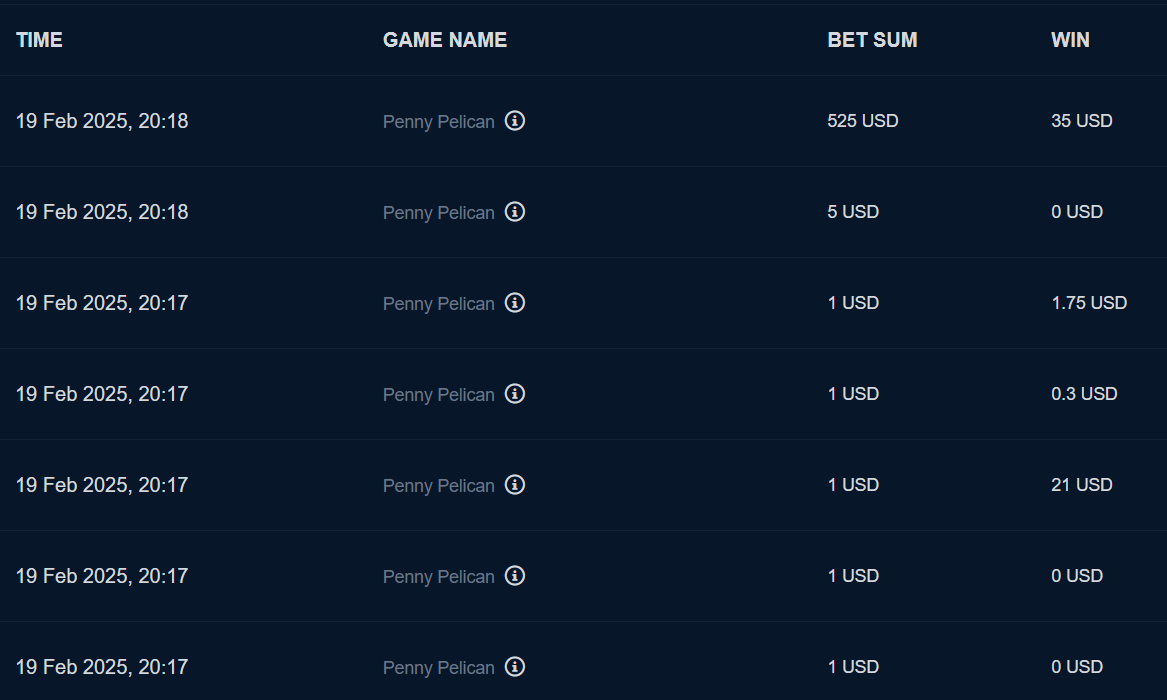
Task: Click the 525 USD bet sum value
Action: coord(863,121)
